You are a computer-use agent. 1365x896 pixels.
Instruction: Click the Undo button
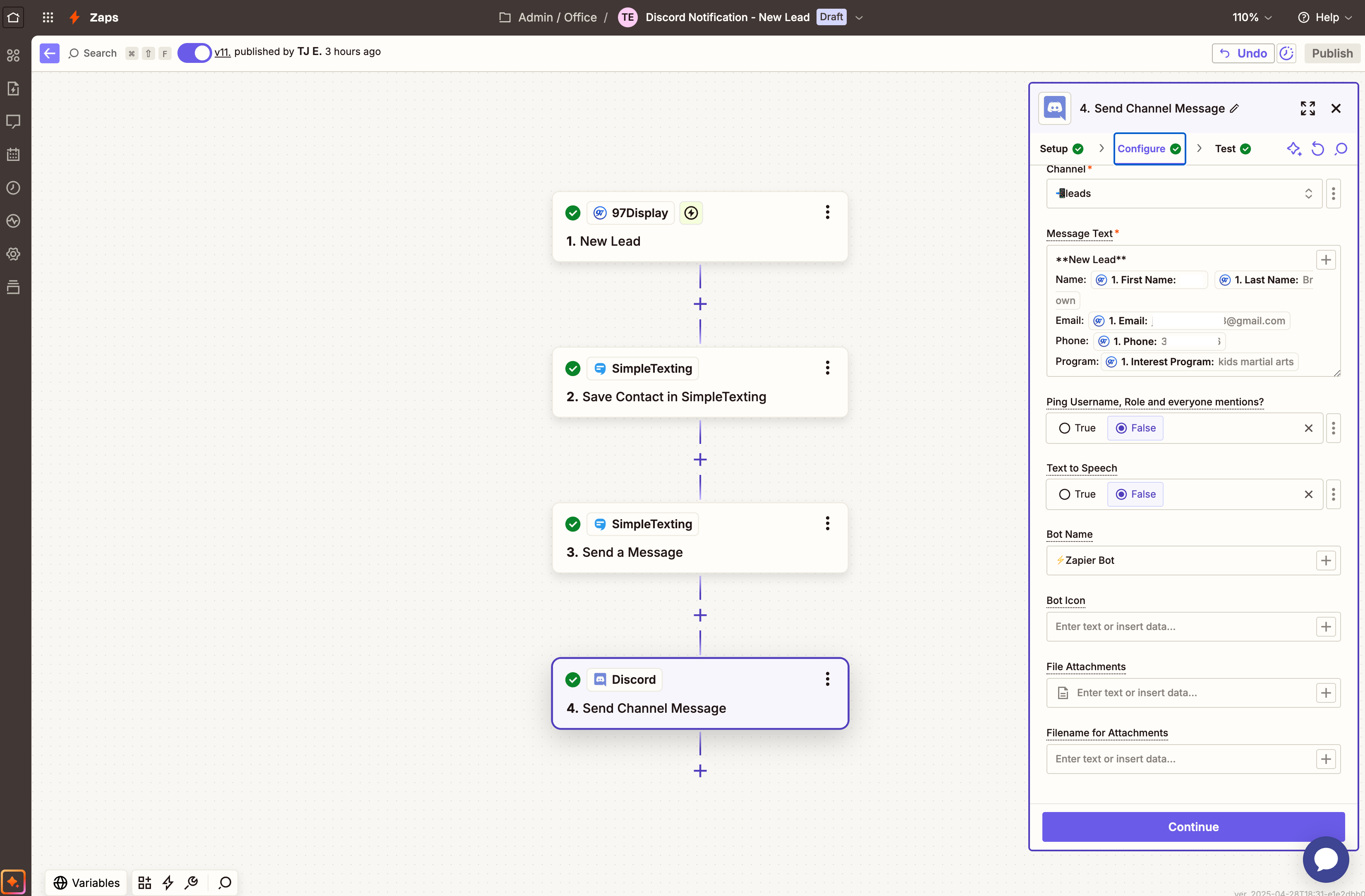click(1243, 53)
